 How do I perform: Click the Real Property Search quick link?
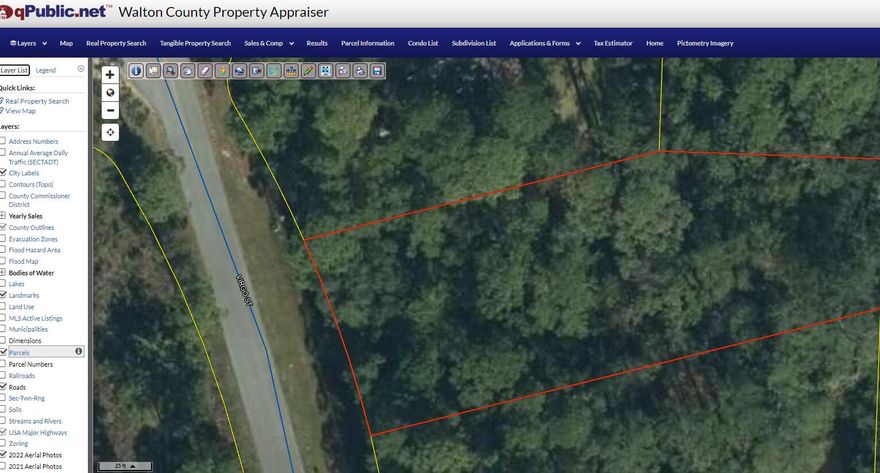37,101
